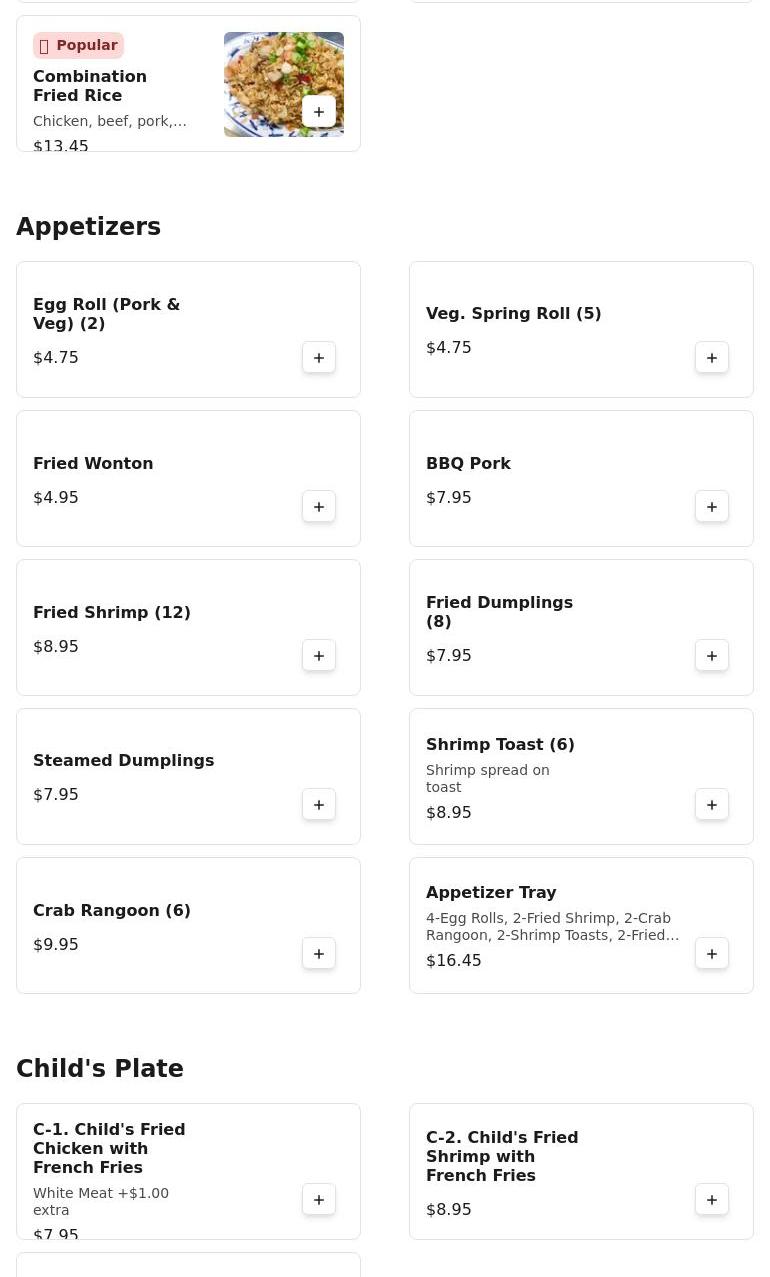The width and height of the screenshot is (770, 1277).
Task: Add C-2 Child's Fried Shrimp plate
Action: [712, 1200]
